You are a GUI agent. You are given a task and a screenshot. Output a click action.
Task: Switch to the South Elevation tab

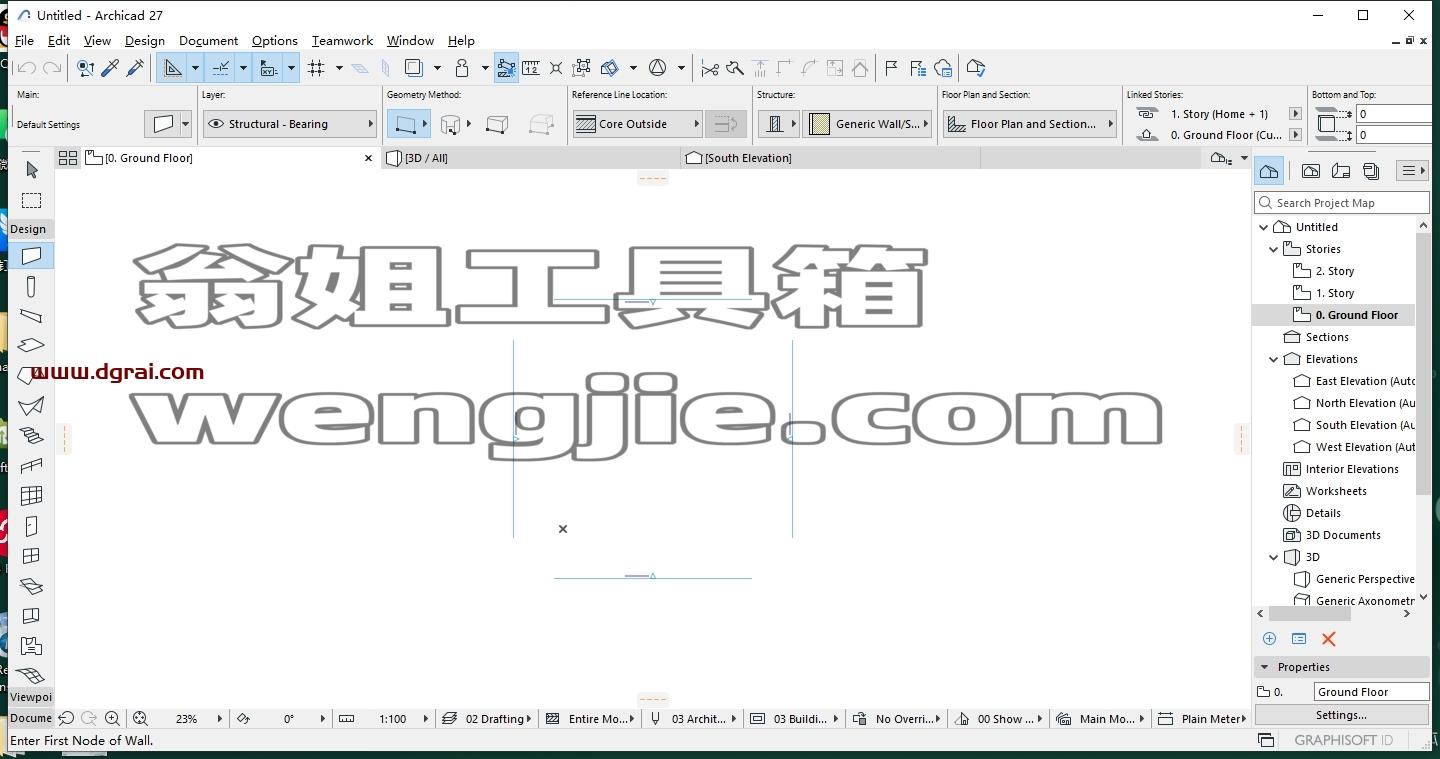point(830,158)
